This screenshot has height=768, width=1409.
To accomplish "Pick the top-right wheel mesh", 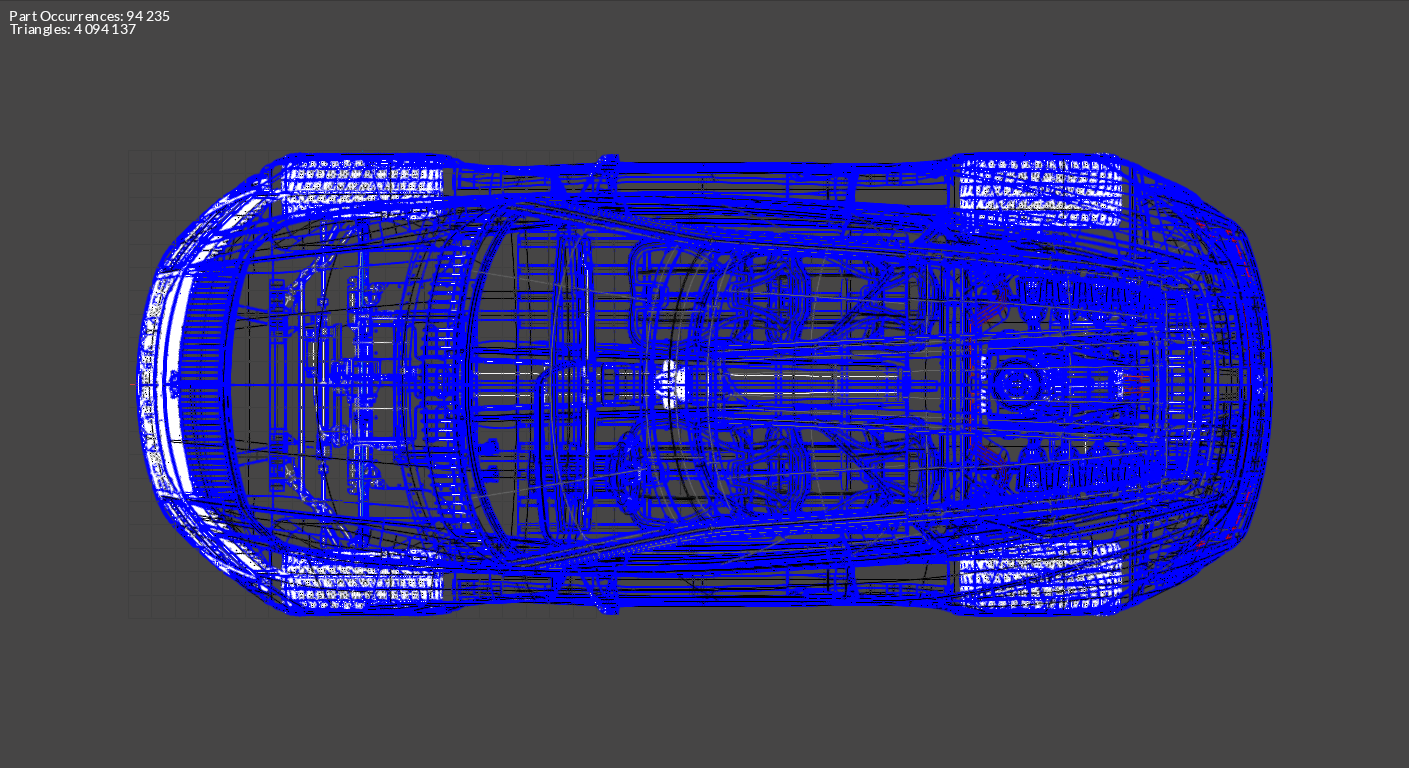I will [1040, 192].
